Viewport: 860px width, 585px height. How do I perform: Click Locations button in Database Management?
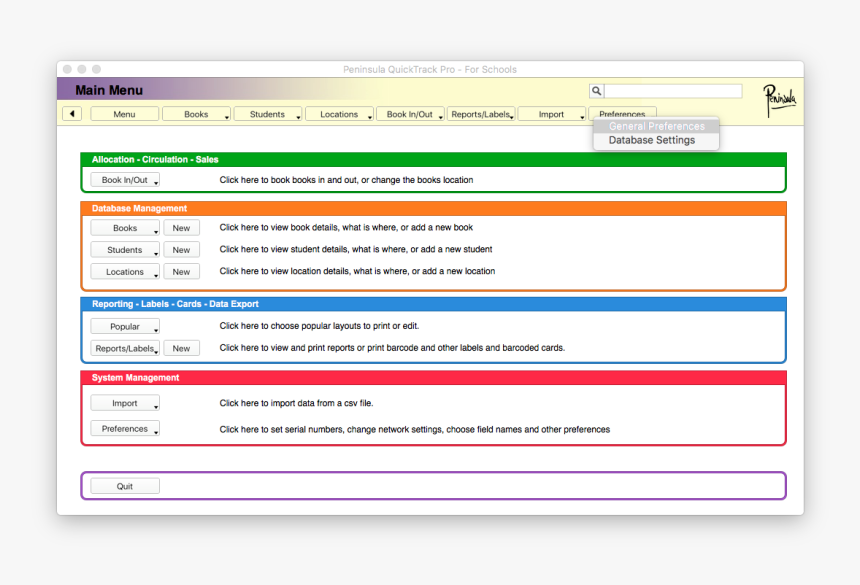pos(125,272)
